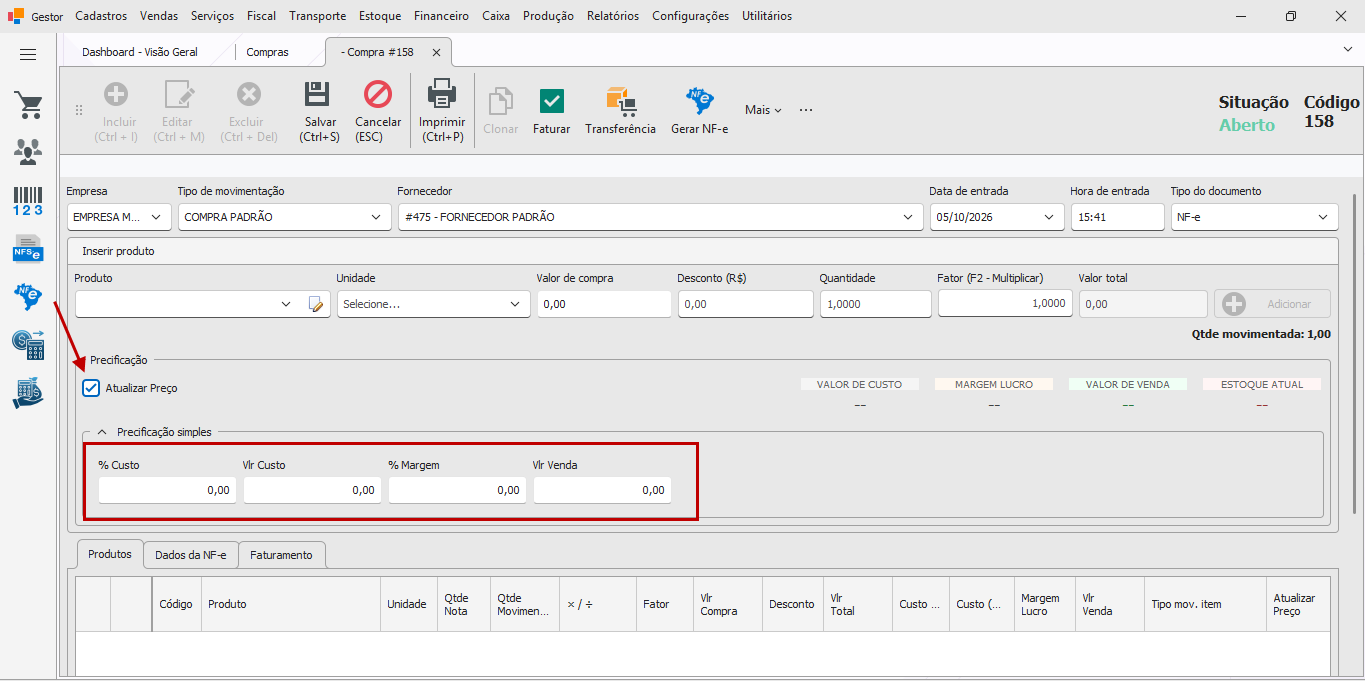The image size is (1365, 681).
Task: Open the shopping cart sidebar icon
Action: pos(28,105)
